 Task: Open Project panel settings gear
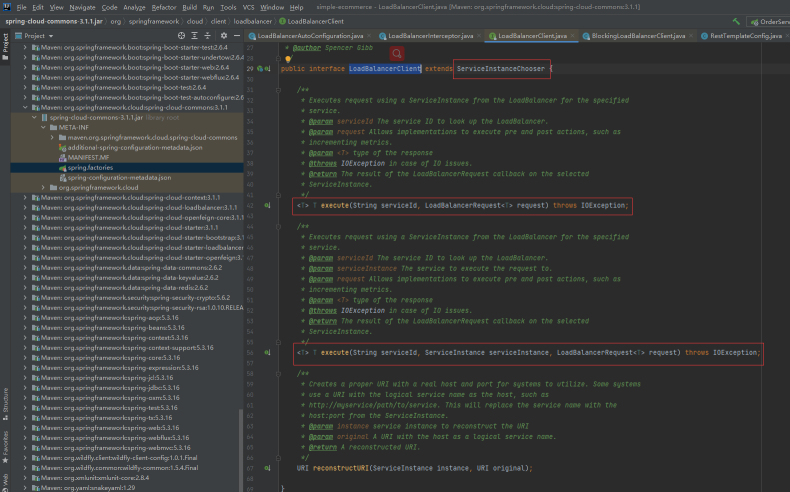pyautogui.click(x=225, y=35)
